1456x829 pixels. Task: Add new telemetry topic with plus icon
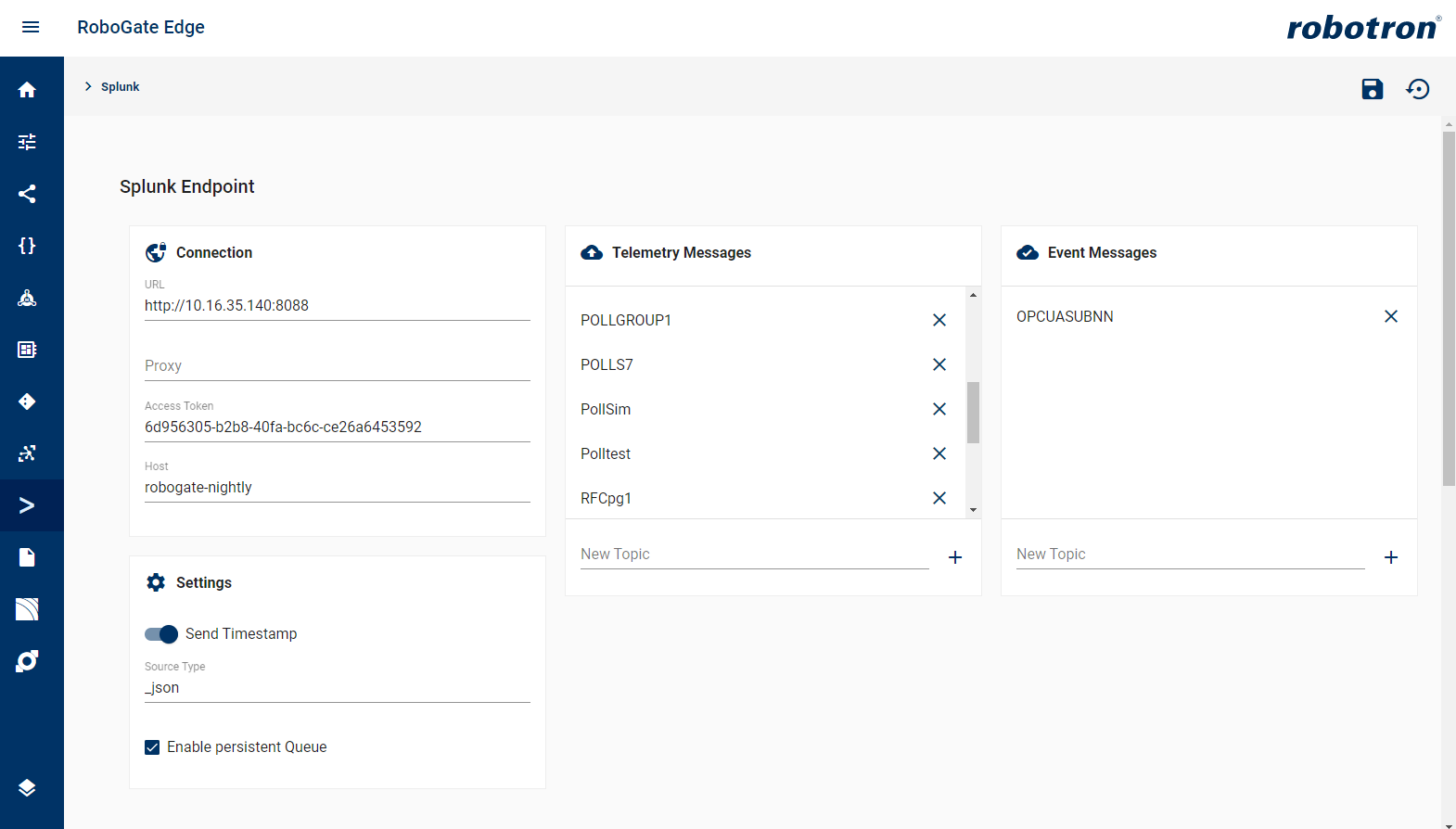955,557
